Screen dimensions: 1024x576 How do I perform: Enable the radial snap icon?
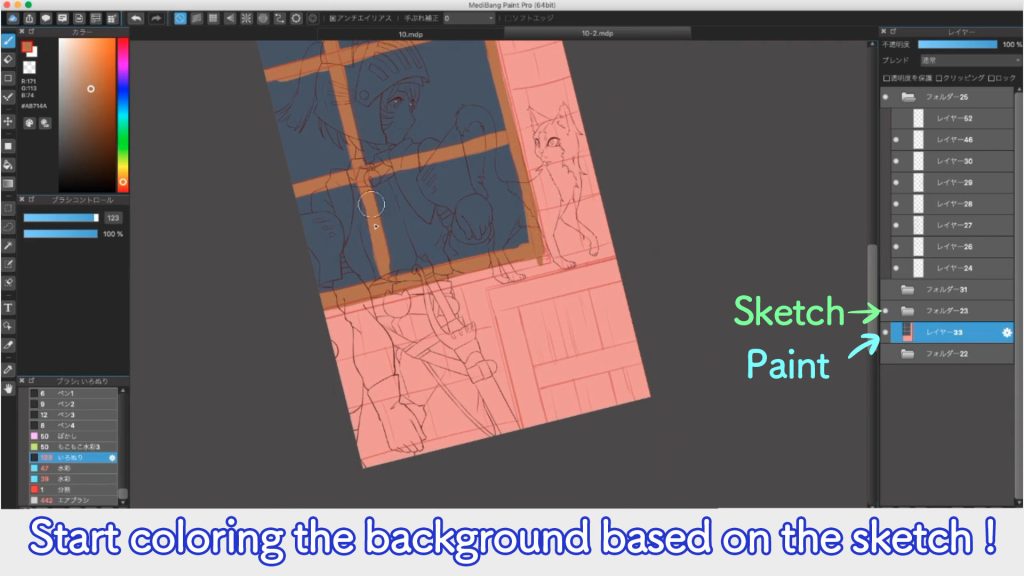(246, 18)
